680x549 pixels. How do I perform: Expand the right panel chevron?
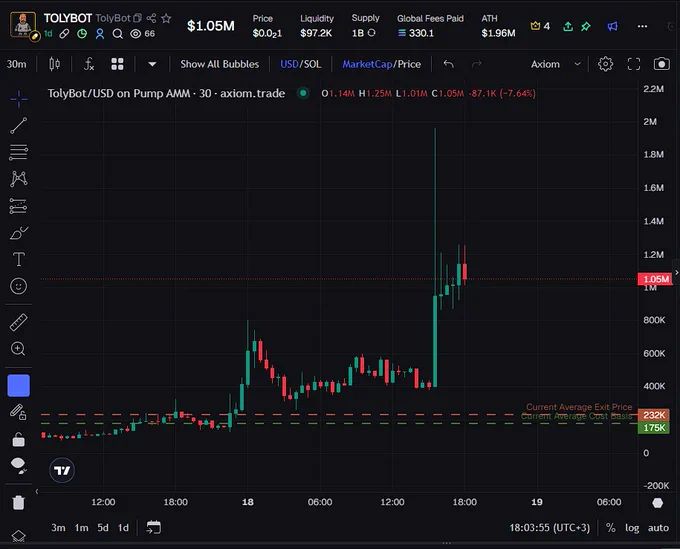pos(676,273)
